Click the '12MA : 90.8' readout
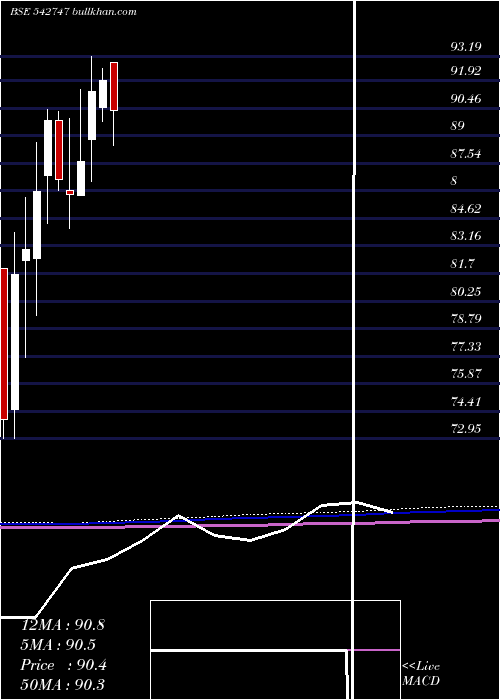 coord(63,625)
